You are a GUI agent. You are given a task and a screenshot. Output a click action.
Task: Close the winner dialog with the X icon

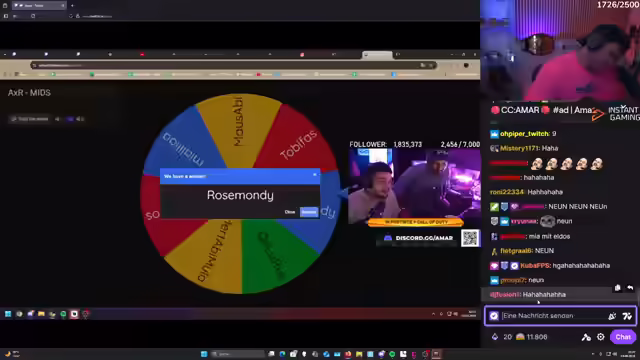coord(315,175)
